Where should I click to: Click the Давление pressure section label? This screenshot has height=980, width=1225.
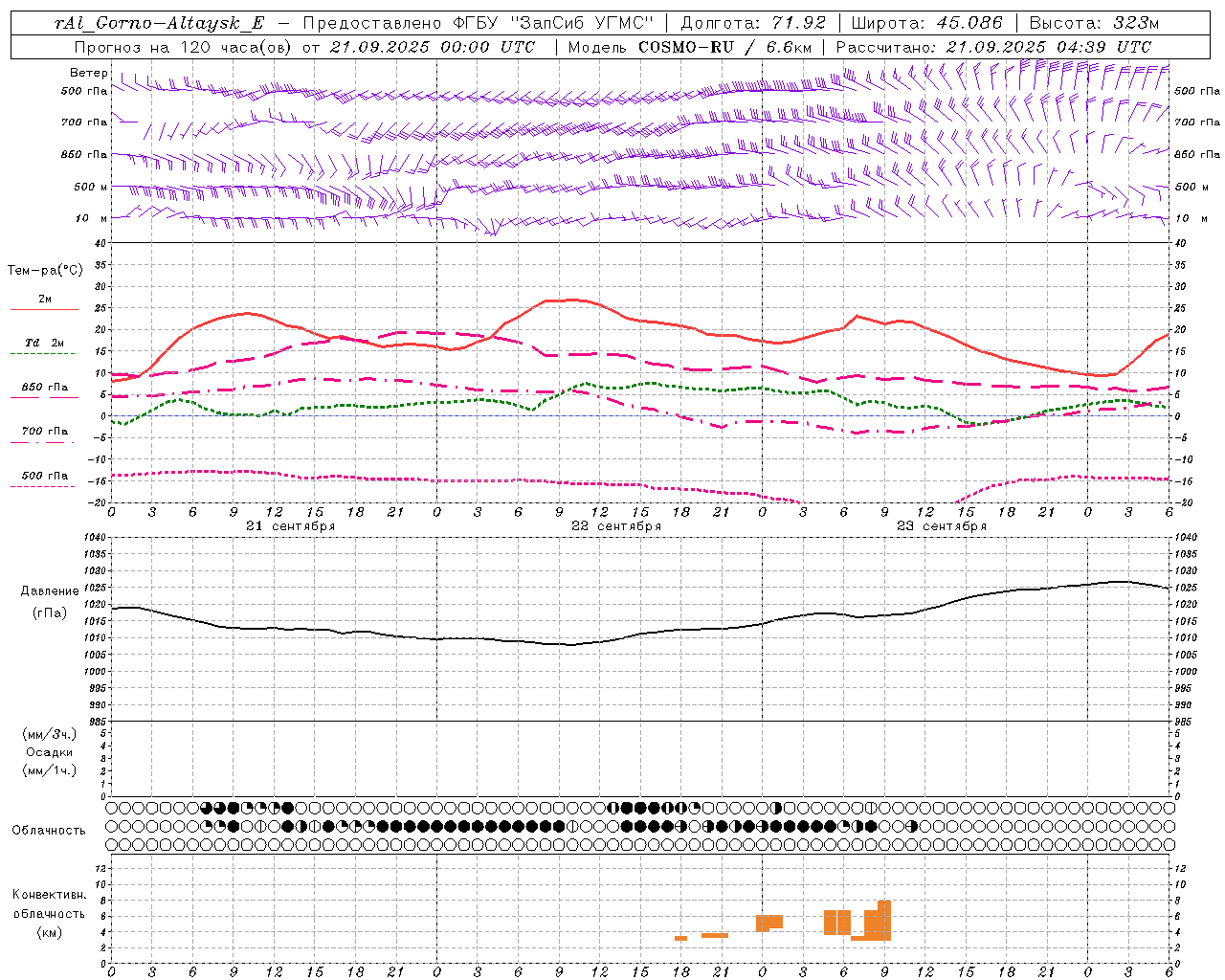pos(50,591)
